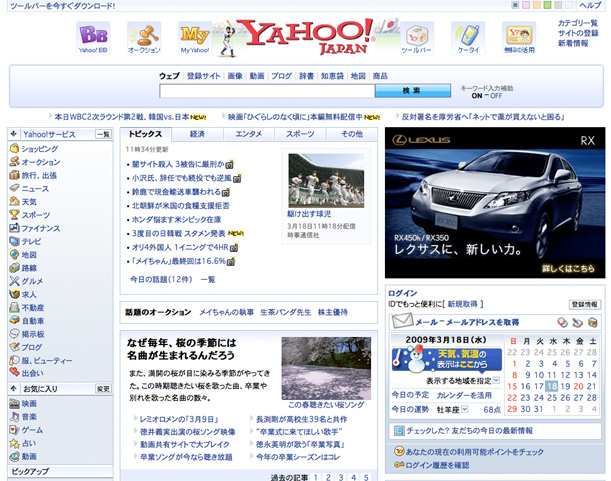Click the 旅行、出張 suitcase icon
The image size is (611, 481).
point(14,175)
